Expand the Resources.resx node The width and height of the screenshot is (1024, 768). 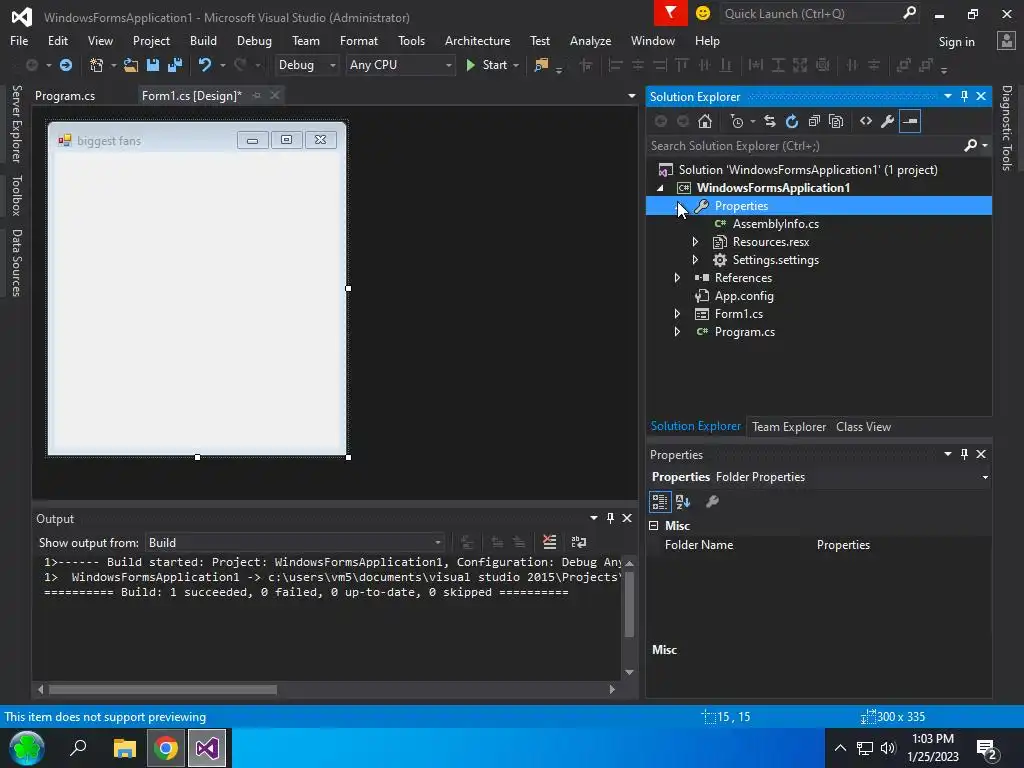(696, 242)
